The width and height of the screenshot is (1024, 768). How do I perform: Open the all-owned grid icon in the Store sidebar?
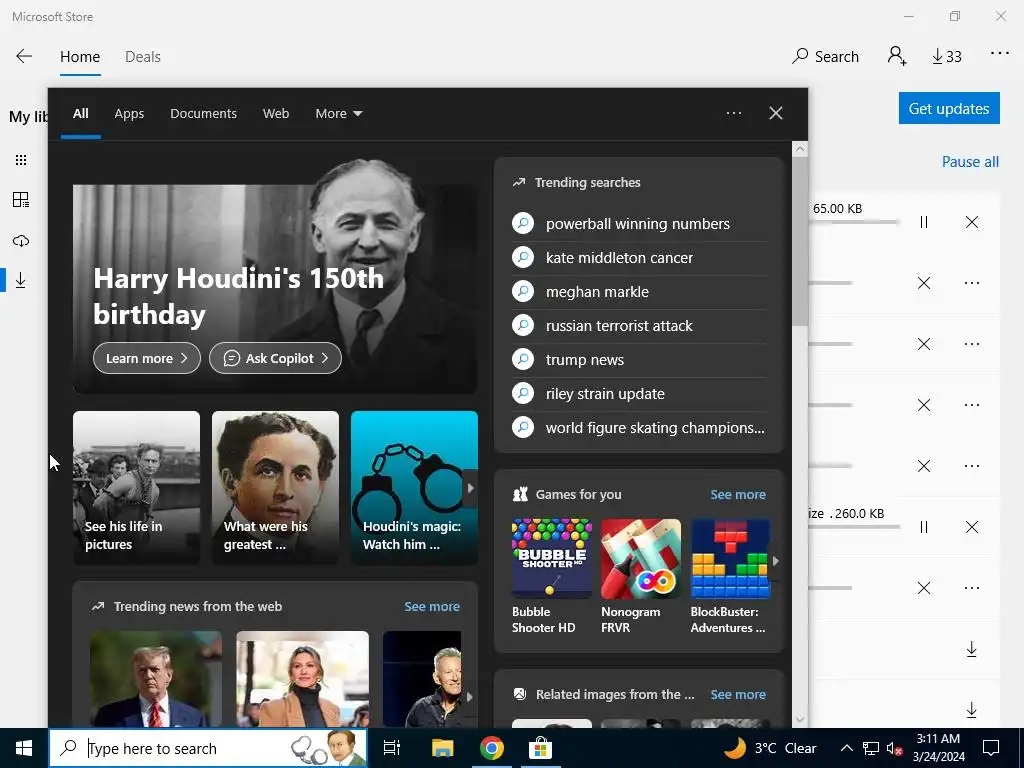click(x=21, y=160)
